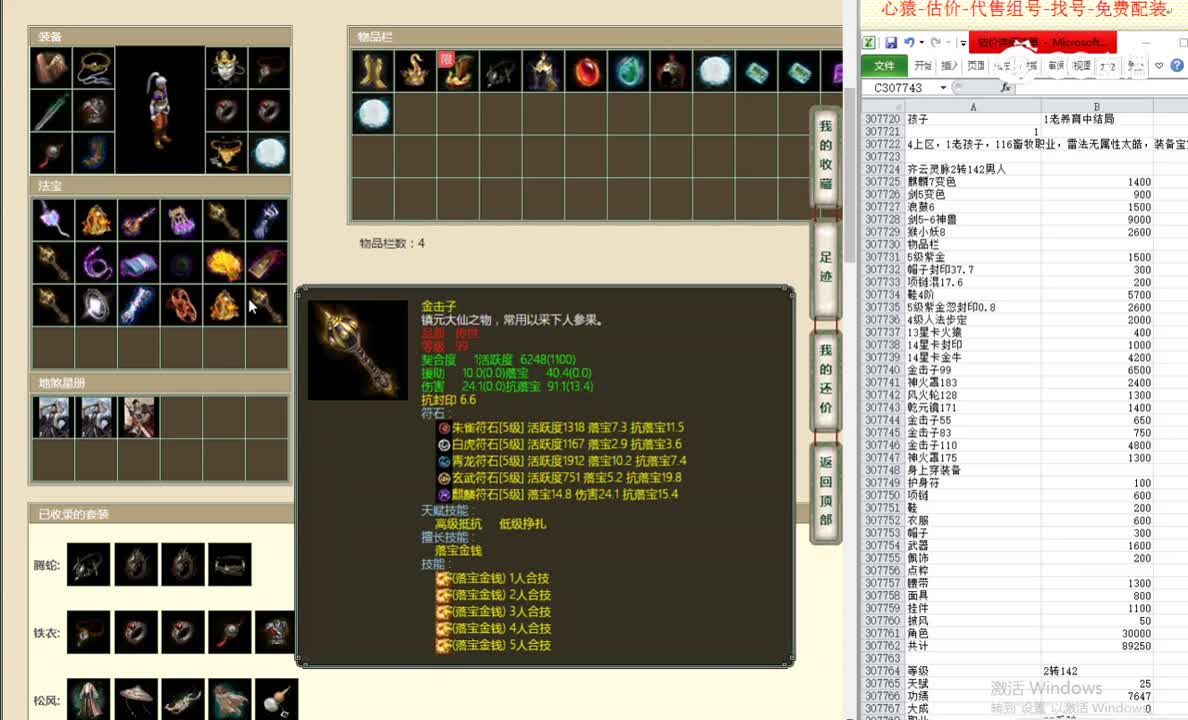The image size is (1188, 720).
Task: Select the blue-white bone staff treasure
Action: click(x=139, y=305)
